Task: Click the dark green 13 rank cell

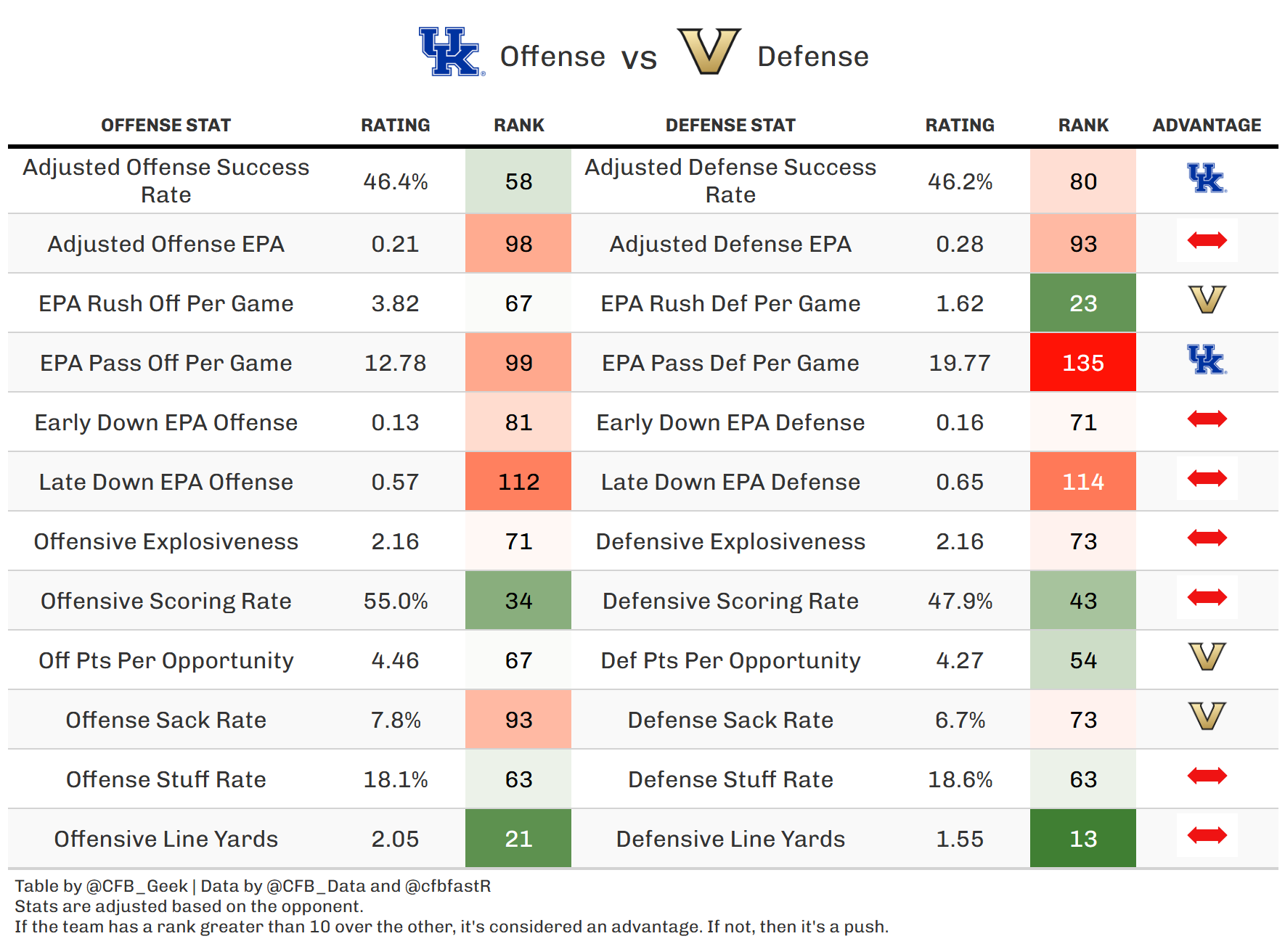Action: pos(1082,839)
